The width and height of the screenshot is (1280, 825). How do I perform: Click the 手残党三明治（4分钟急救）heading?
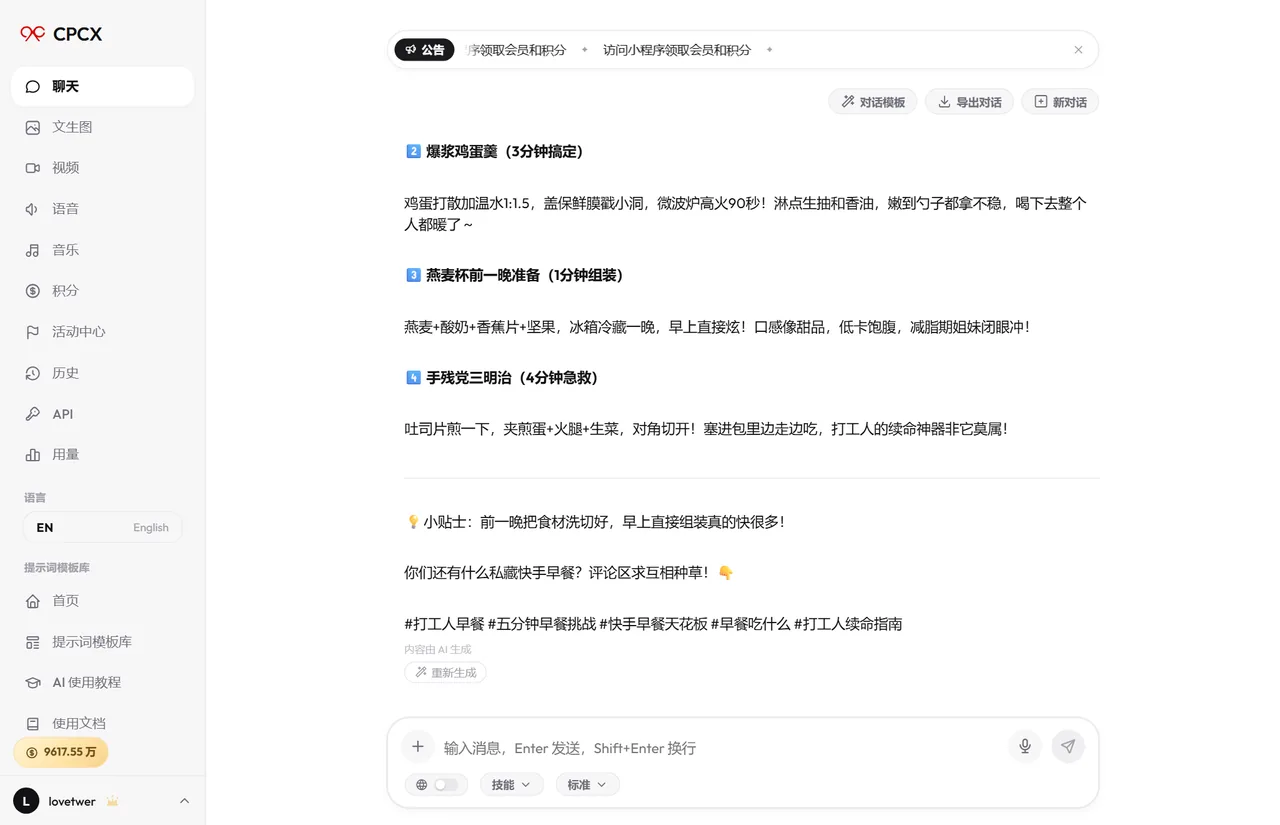[x=512, y=378]
